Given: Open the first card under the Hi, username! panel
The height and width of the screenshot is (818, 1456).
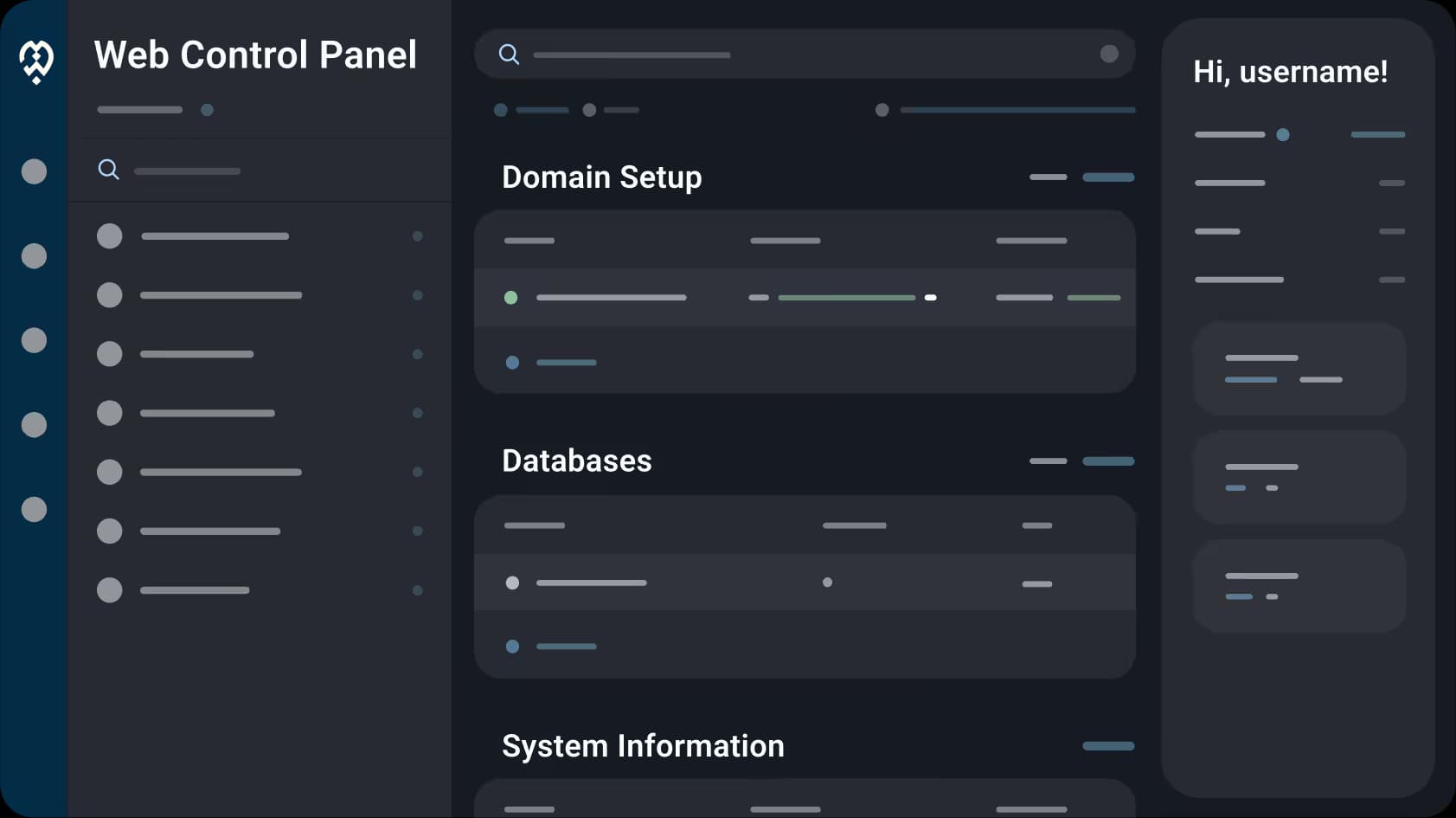Looking at the screenshot, I should [x=1299, y=369].
